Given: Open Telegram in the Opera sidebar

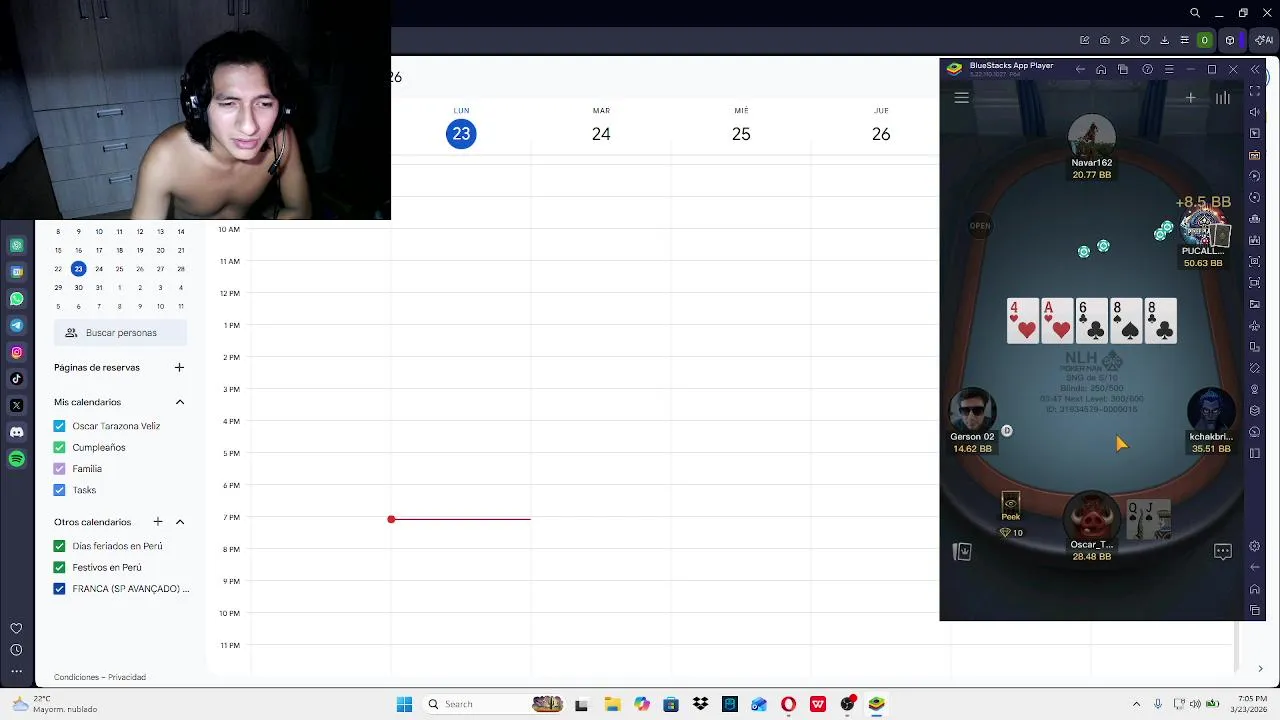Looking at the screenshot, I should pyautogui.click(x=17, y=325).
